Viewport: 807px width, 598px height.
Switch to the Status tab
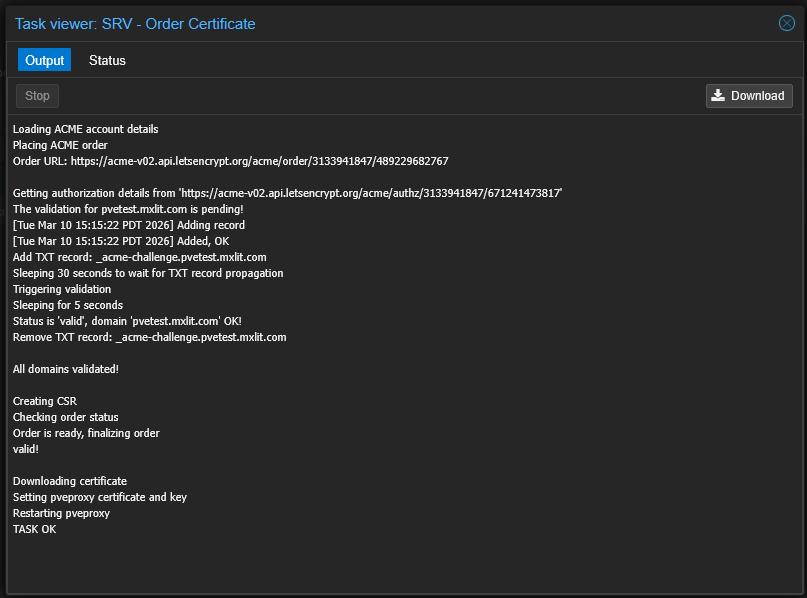(107, 60)
